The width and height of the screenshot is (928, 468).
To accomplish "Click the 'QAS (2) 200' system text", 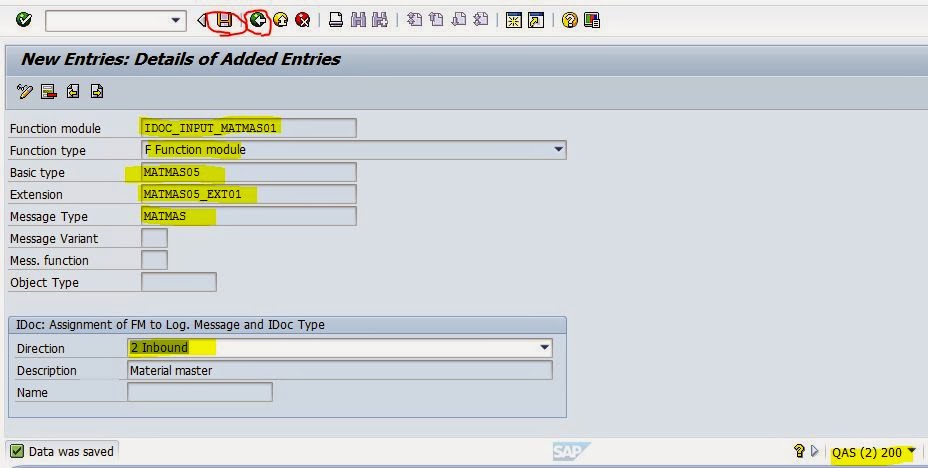I will tap(866, 452).
